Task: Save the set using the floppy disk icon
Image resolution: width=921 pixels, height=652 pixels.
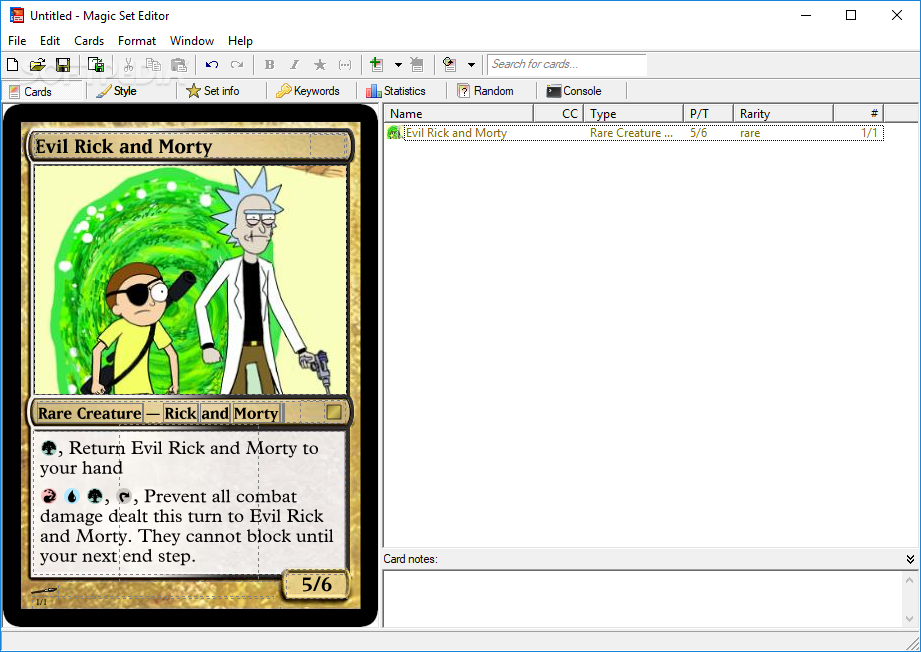Action: click(63, 65)
